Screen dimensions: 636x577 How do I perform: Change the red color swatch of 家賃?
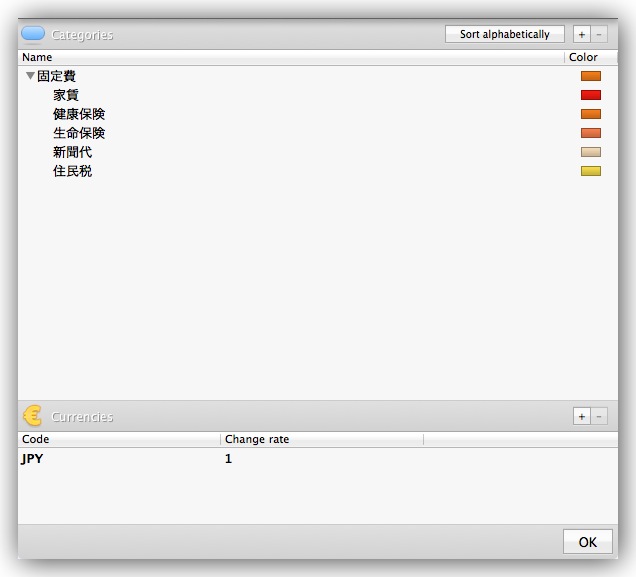tap(590, 95)
